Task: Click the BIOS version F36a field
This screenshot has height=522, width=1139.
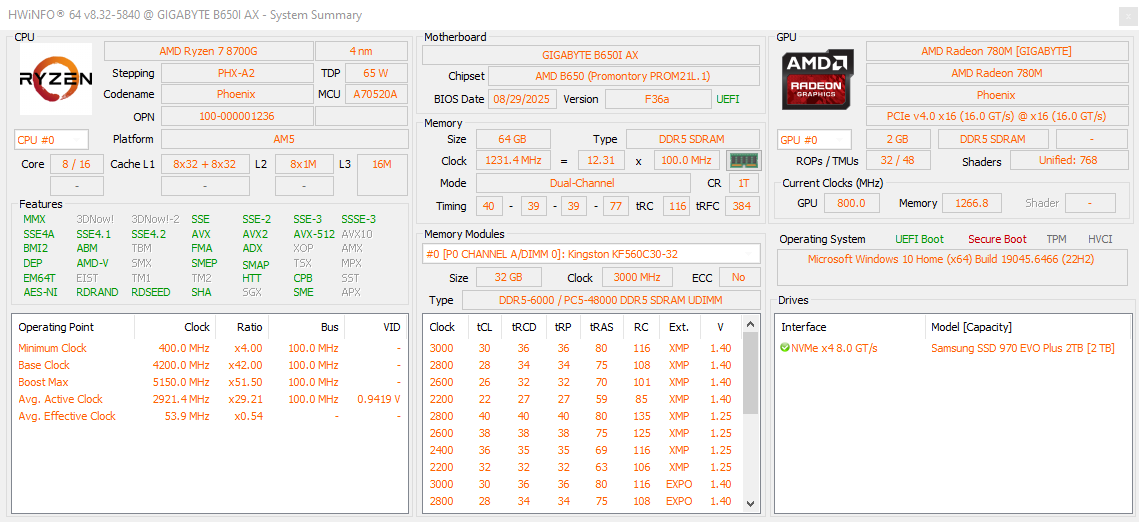Action: [x=657, y=99]
